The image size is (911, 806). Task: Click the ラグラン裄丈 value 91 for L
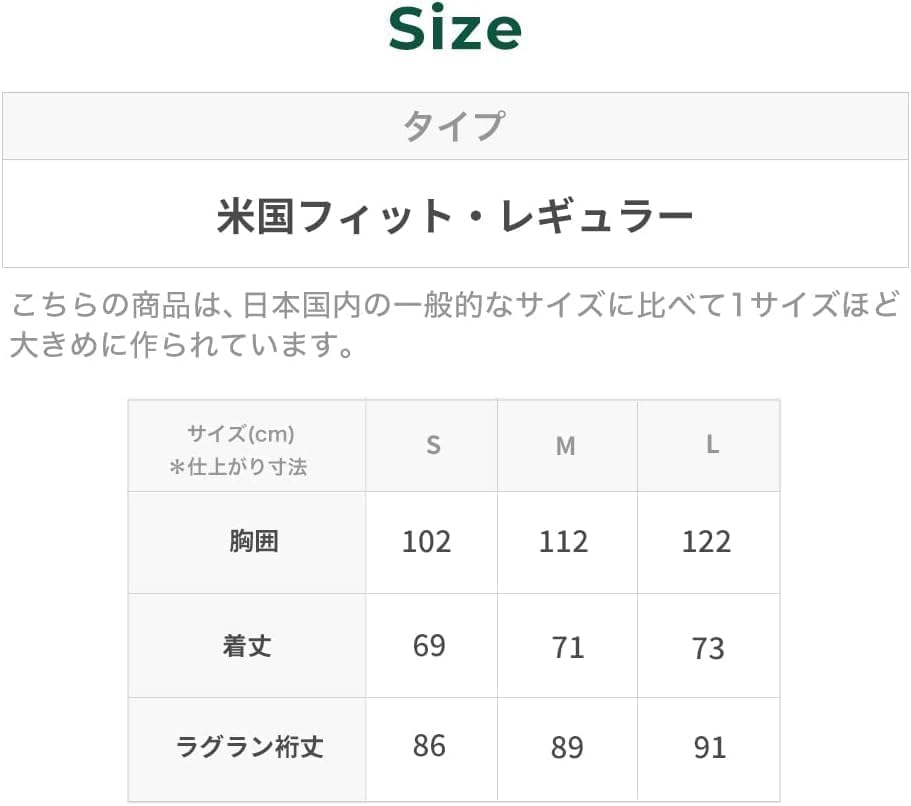point(709,748)
